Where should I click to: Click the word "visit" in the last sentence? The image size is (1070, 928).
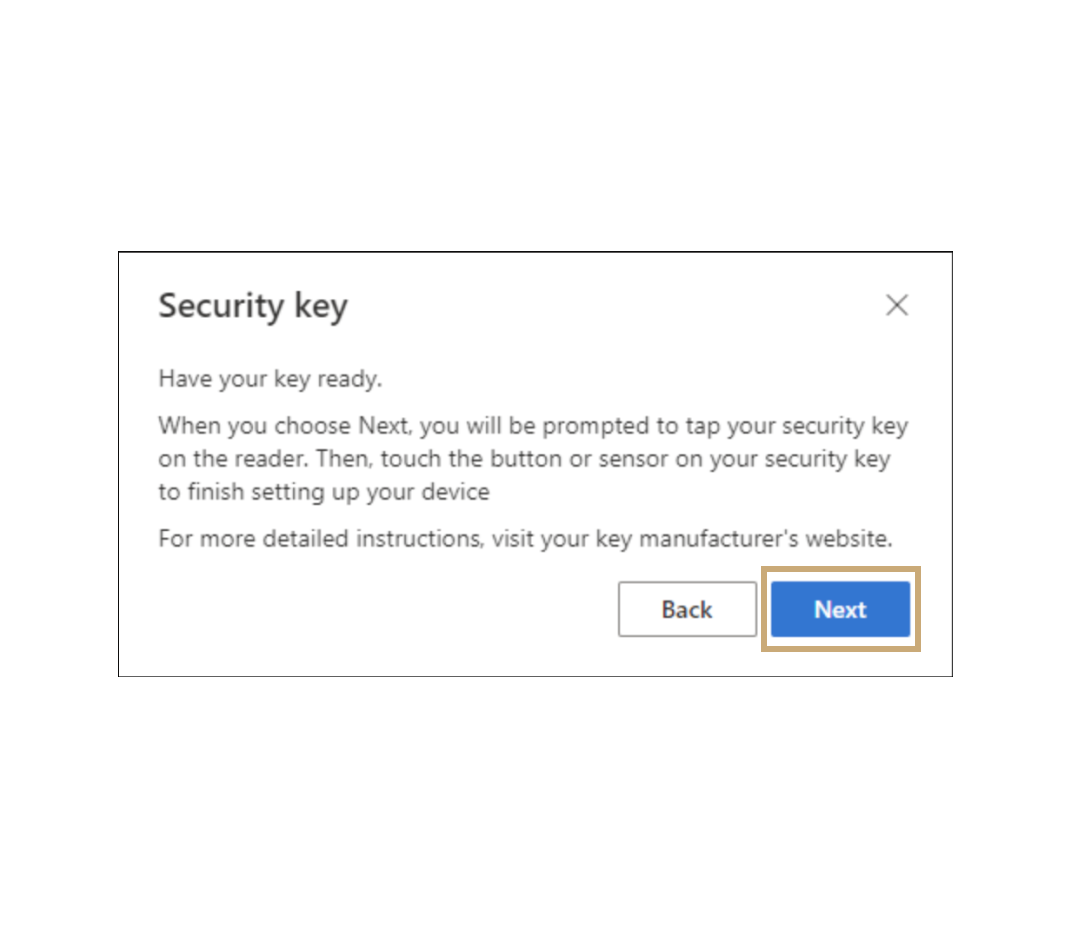tap(512, 539)
